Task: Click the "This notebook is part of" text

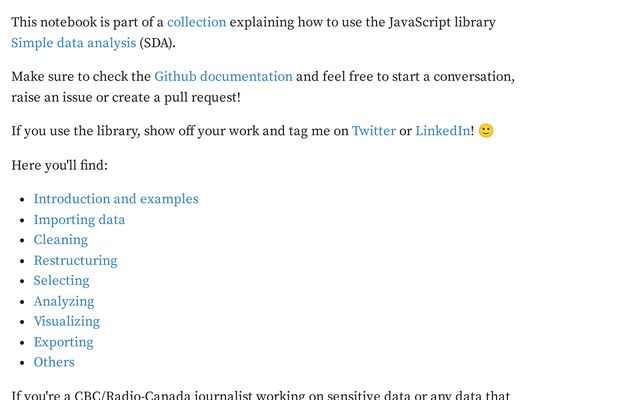Action: pyautogui.click(x=86, y=22)
